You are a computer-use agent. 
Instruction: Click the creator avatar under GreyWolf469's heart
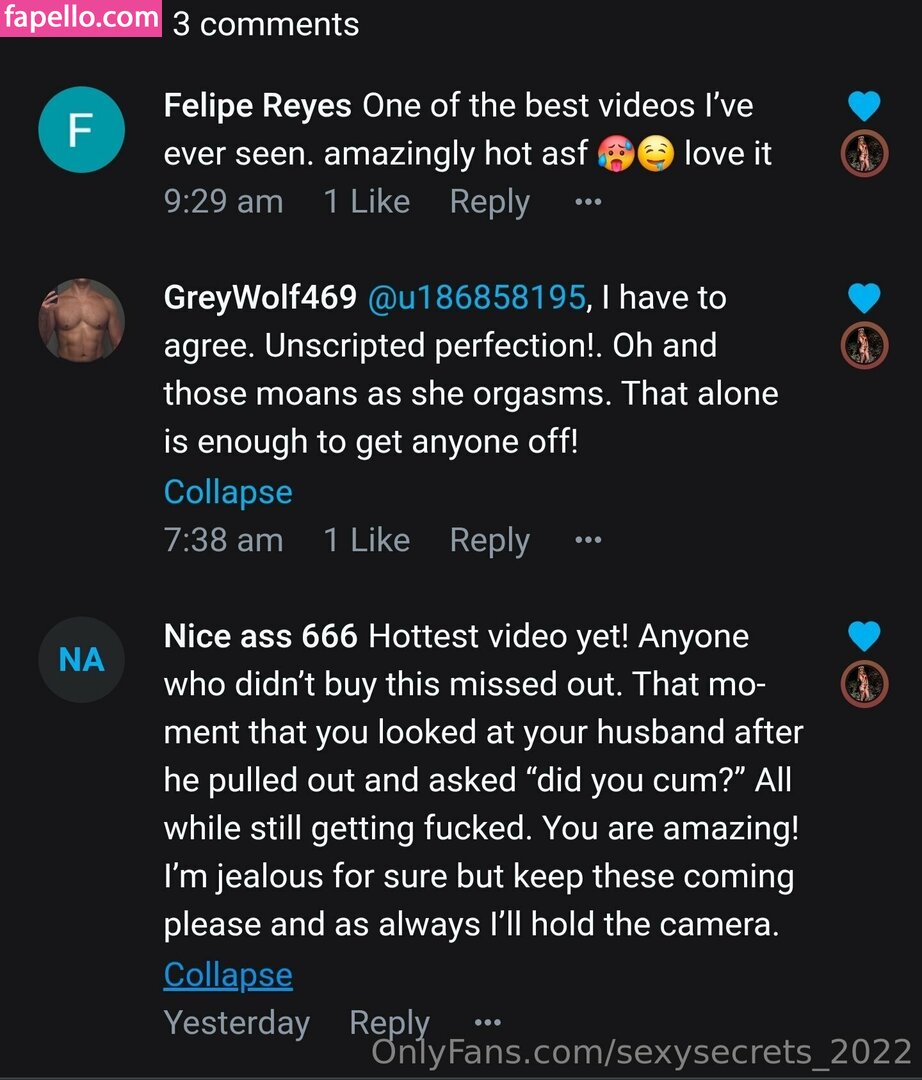pos(863,346)
